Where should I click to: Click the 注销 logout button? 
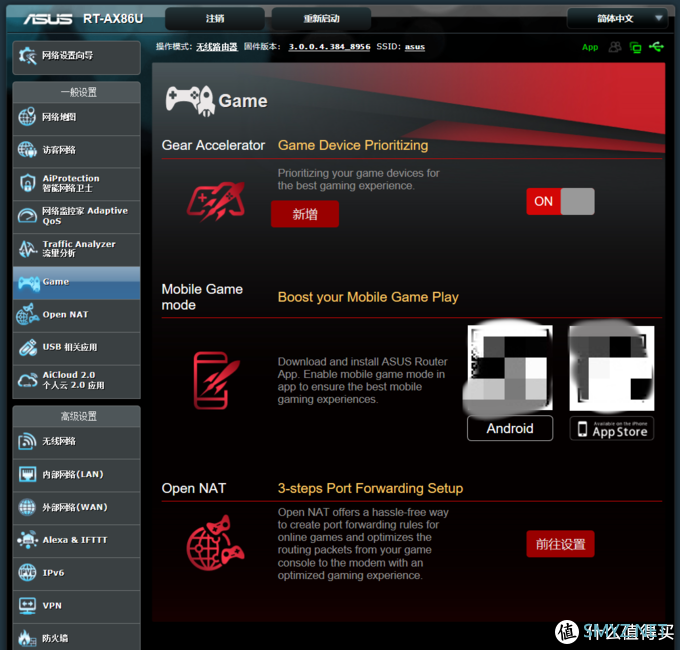tap(215, 18)
